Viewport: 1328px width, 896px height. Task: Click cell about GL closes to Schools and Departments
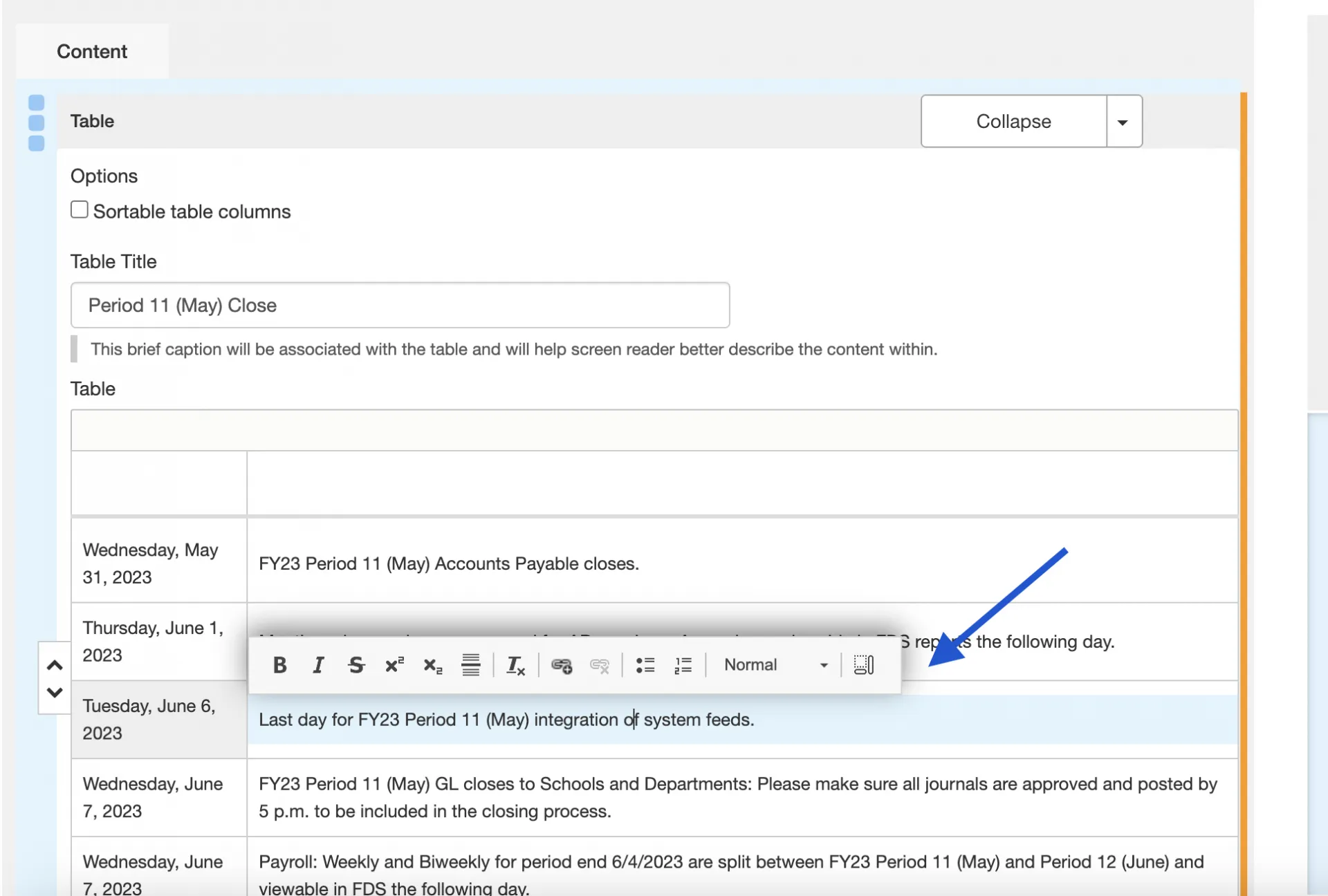pos(743,797)
